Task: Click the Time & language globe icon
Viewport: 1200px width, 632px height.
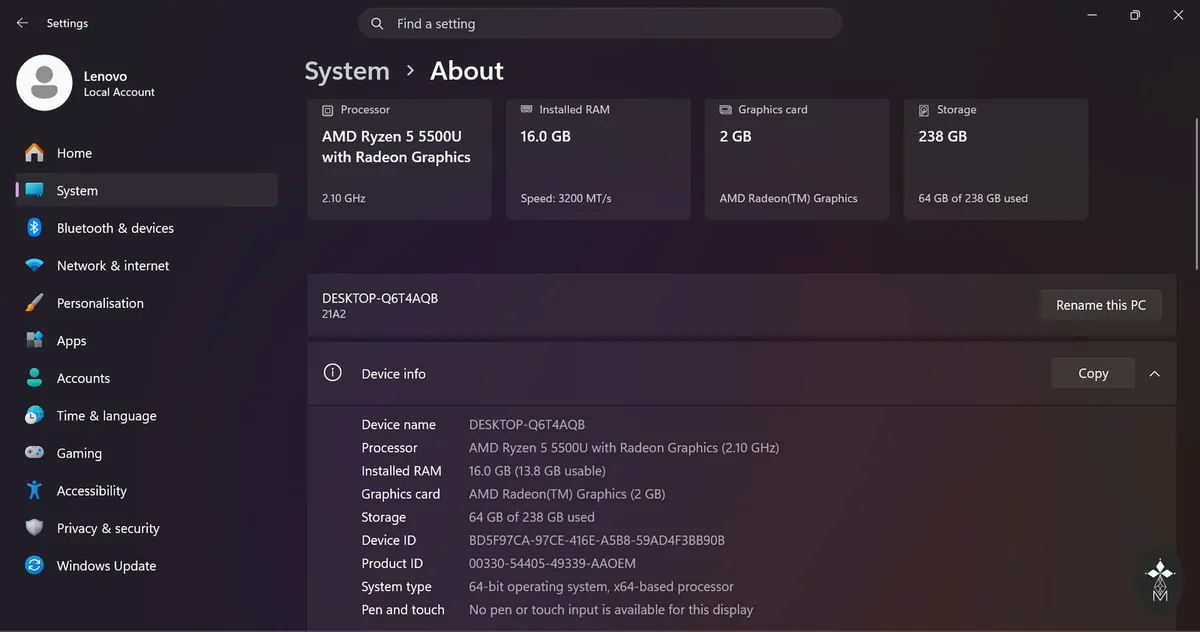Action: pos(35,415)
